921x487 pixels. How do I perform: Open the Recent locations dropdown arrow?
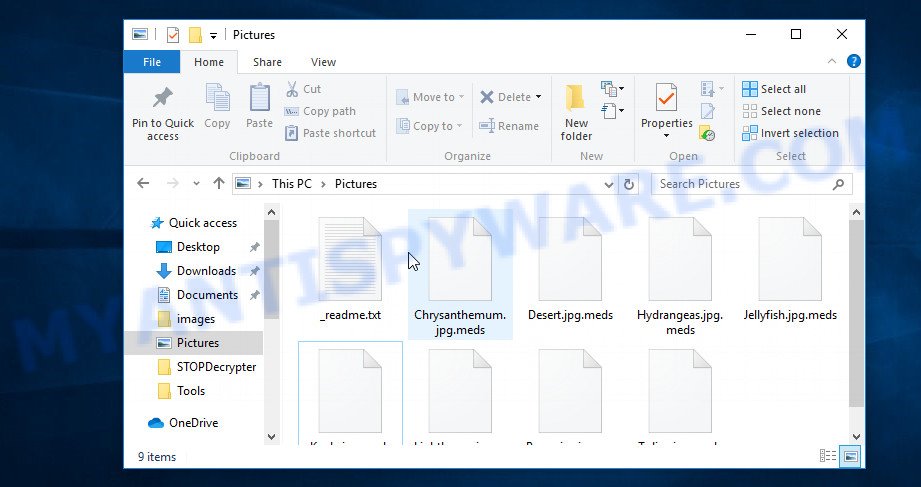point(196,184)
